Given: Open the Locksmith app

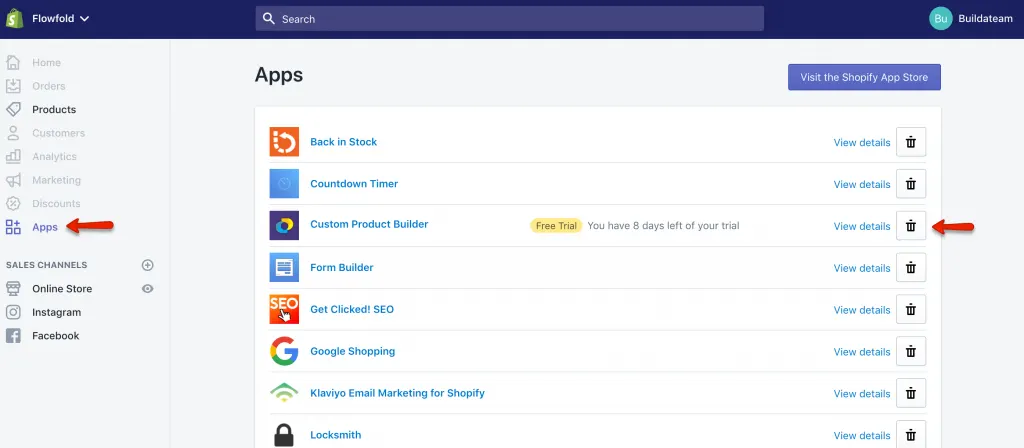Looking at the screenshot, I should click(x=336, y=434).
